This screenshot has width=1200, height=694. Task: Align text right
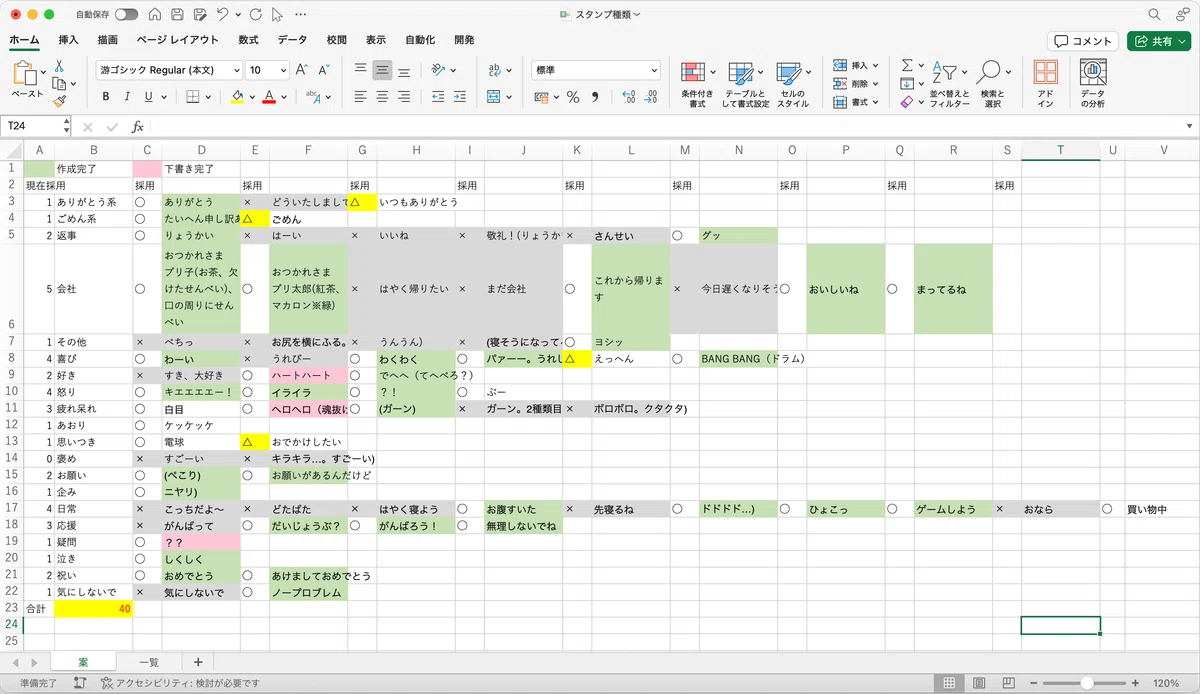click(x=404, y=97)
